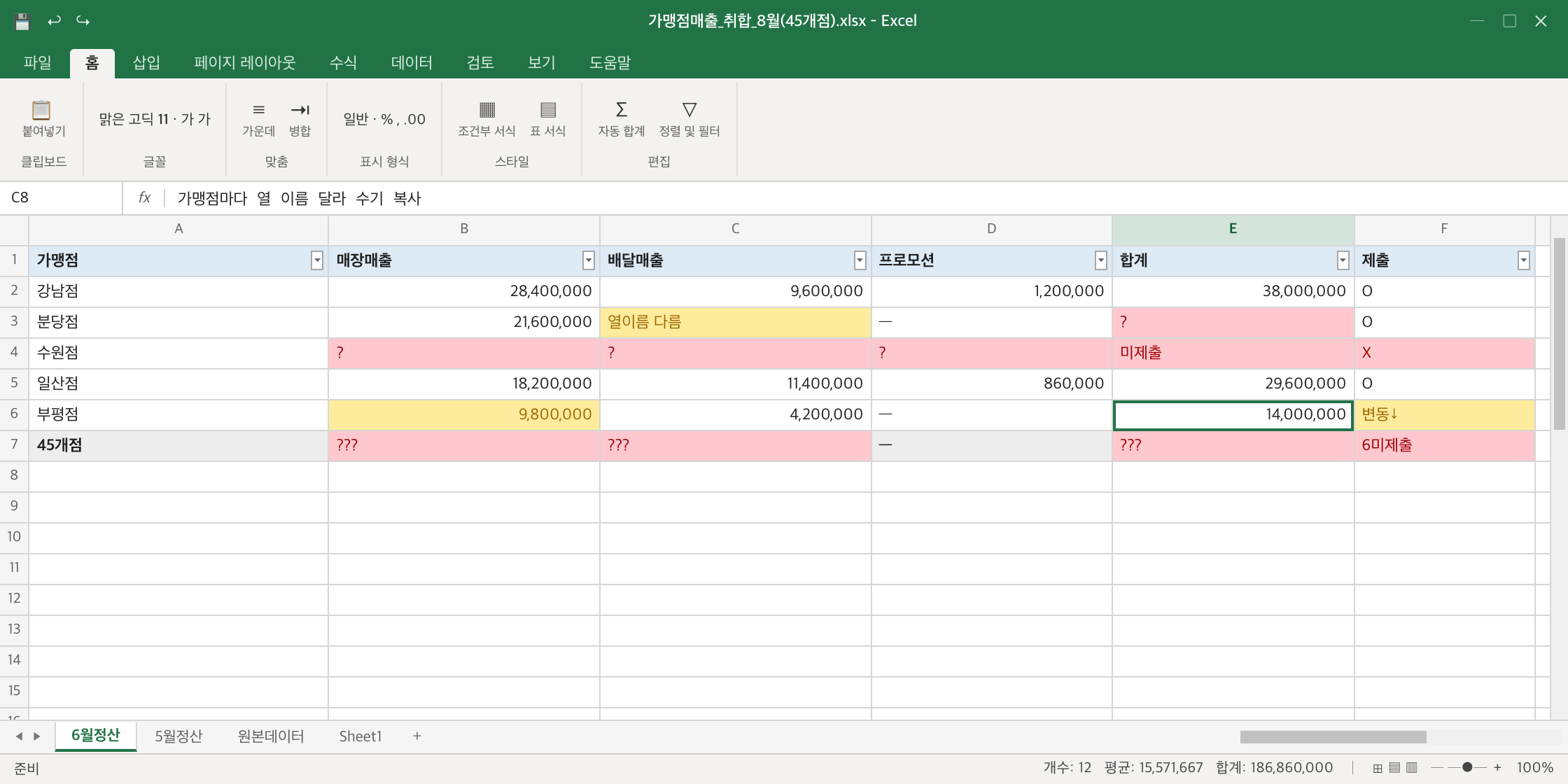1568x784 pixels.
Task: Open 합계 column filter dropdown
Action: (x=1343, y=261)
